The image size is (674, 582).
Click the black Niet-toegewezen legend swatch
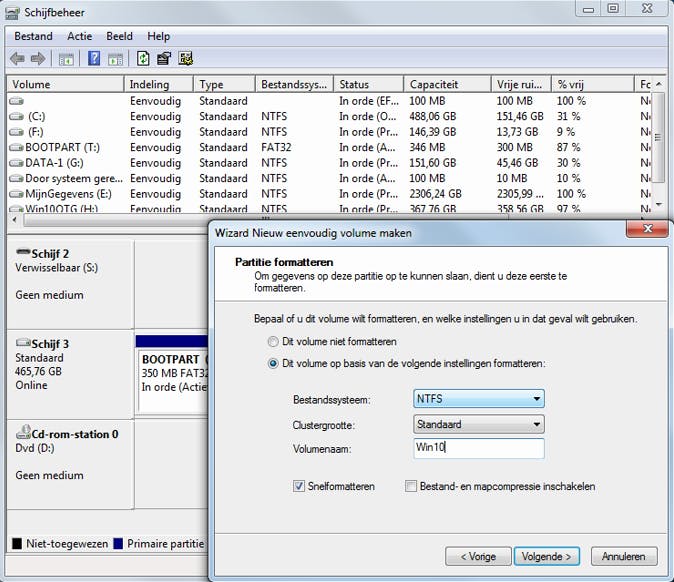point(17,544)
